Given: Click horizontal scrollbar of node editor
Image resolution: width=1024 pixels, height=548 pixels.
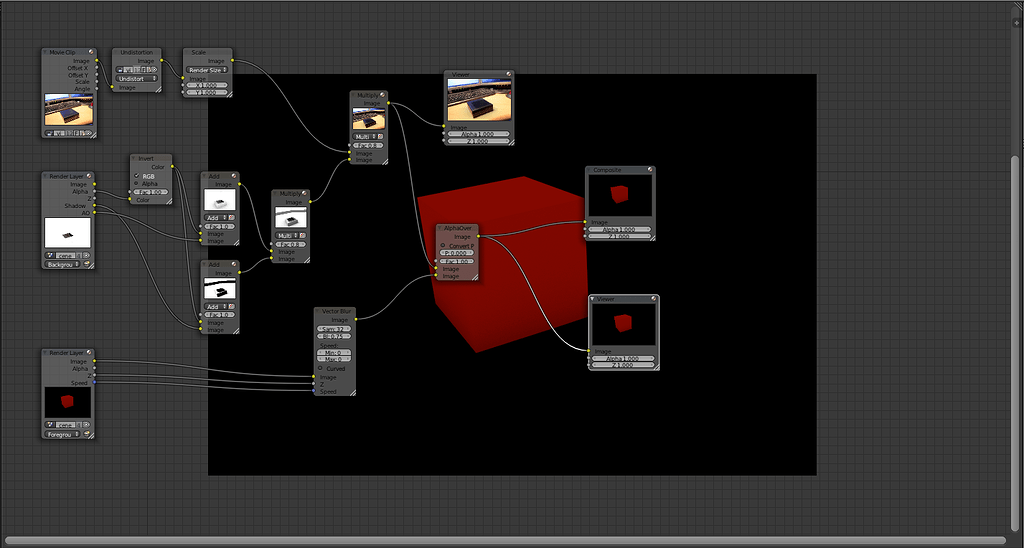Looking at the screenshot, I should point(505,541).
